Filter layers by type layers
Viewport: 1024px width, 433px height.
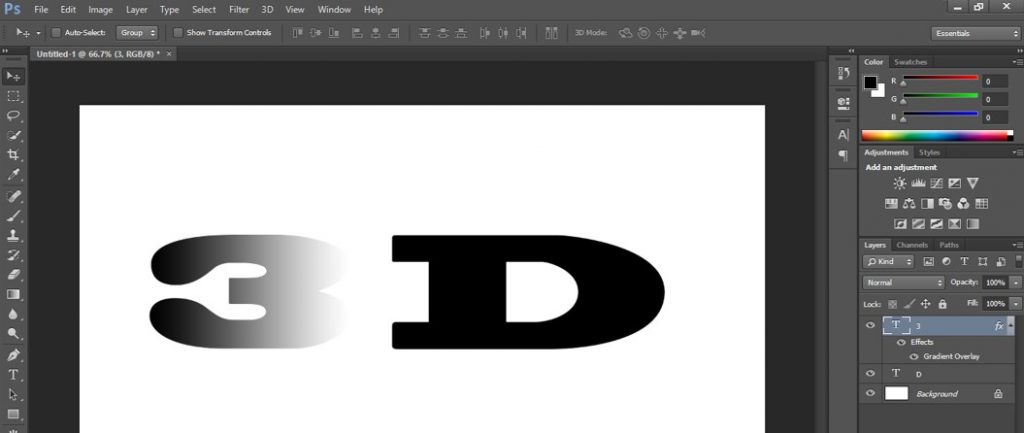click(x=964, y=262)
